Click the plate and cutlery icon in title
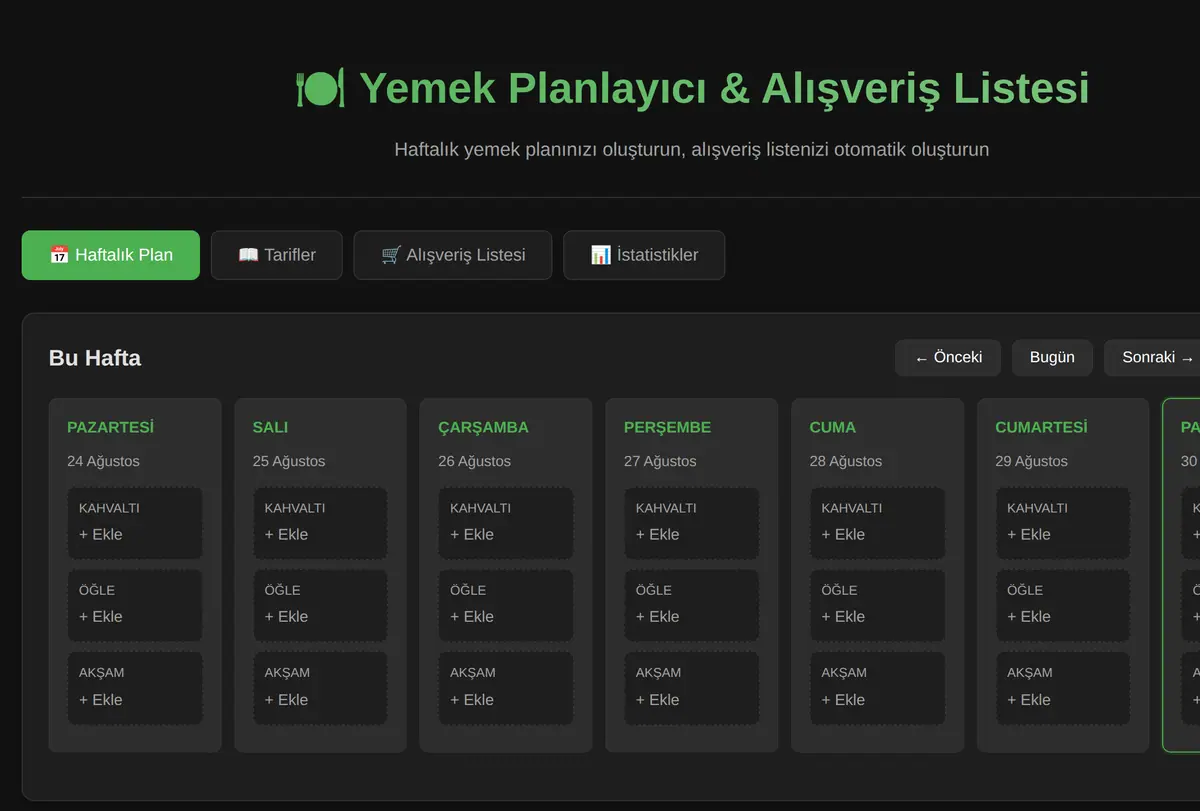This screenshot has width=1200, height=811. coord(320,88)
